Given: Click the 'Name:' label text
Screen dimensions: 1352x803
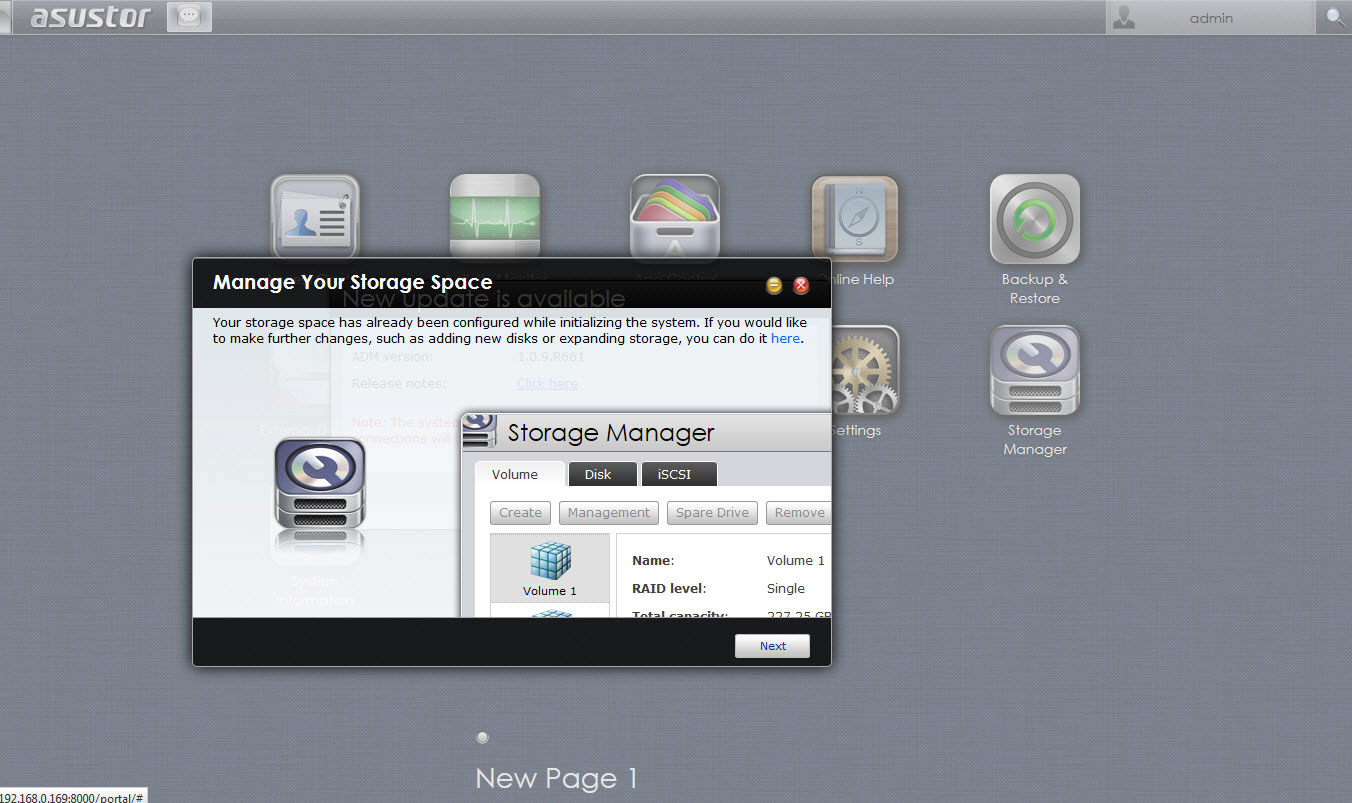Looking at the screenshot, I should (653, 560).
